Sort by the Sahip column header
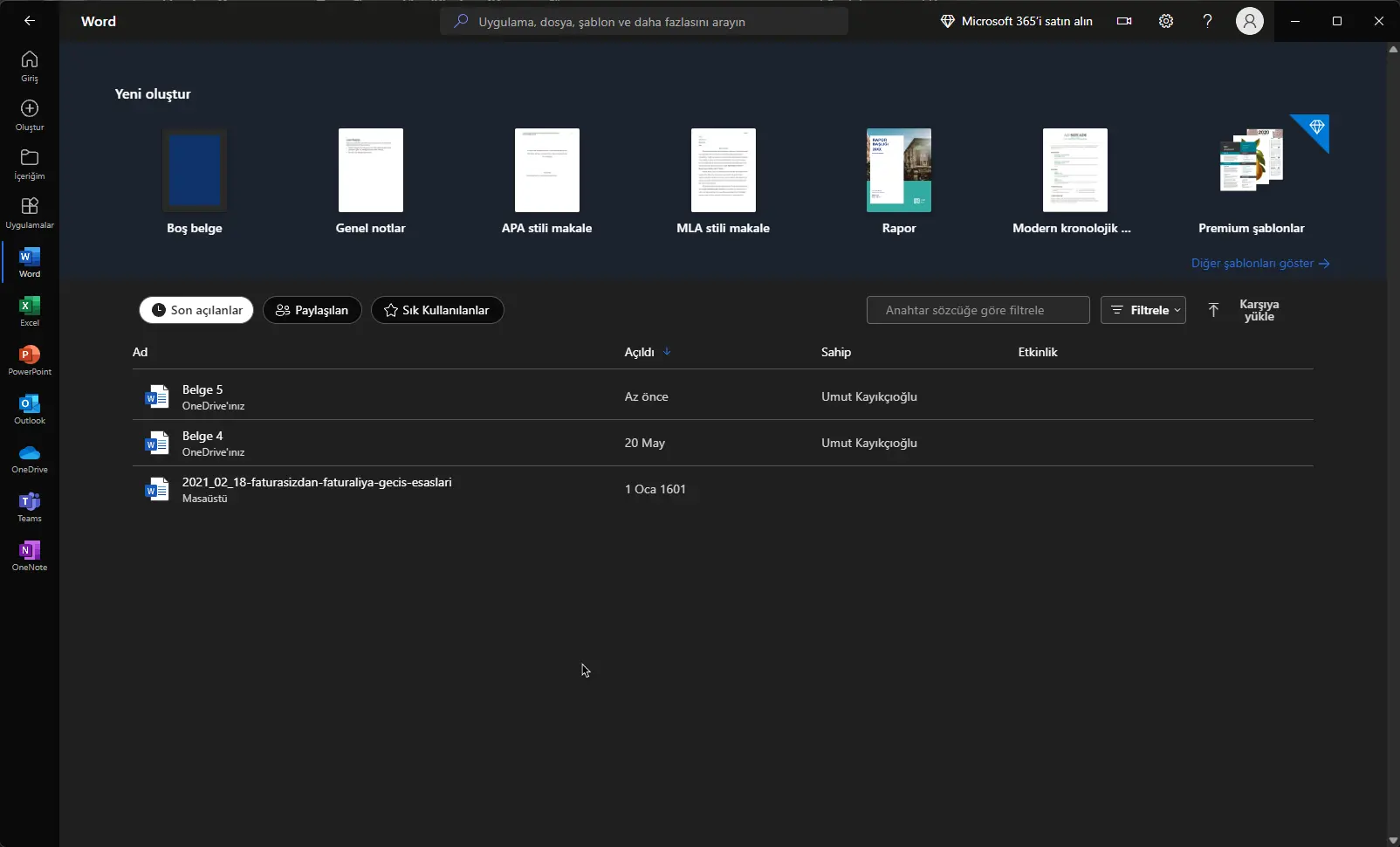The height and width of the screenshot is (847, 1400). (x=836, y=352)
